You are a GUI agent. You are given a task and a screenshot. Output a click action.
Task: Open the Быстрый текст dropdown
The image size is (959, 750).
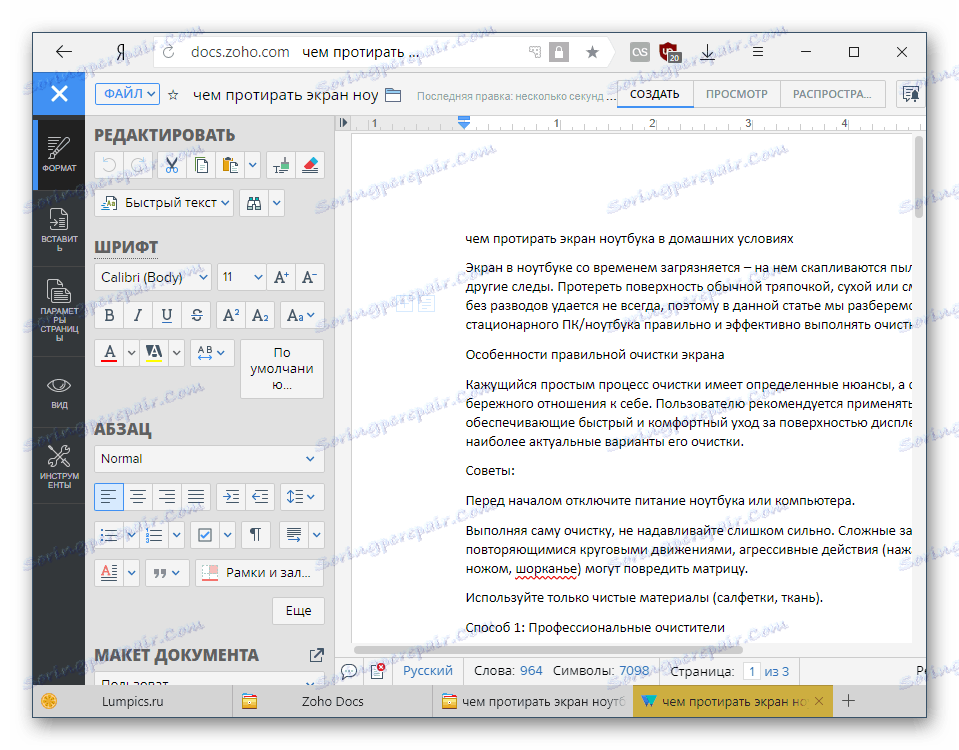coord(165,203)
